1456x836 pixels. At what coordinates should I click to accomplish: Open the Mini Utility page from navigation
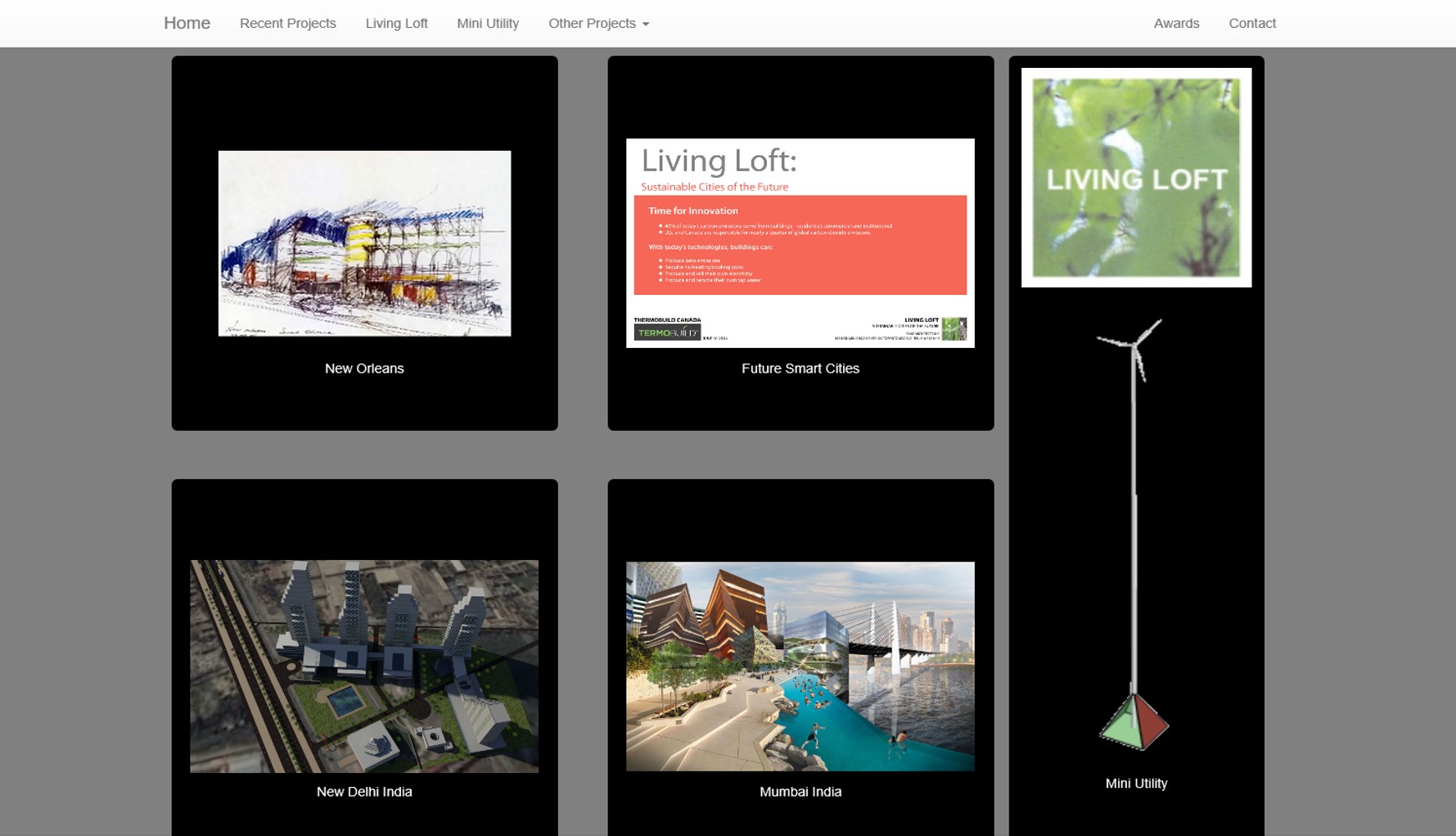coord(487,23)
